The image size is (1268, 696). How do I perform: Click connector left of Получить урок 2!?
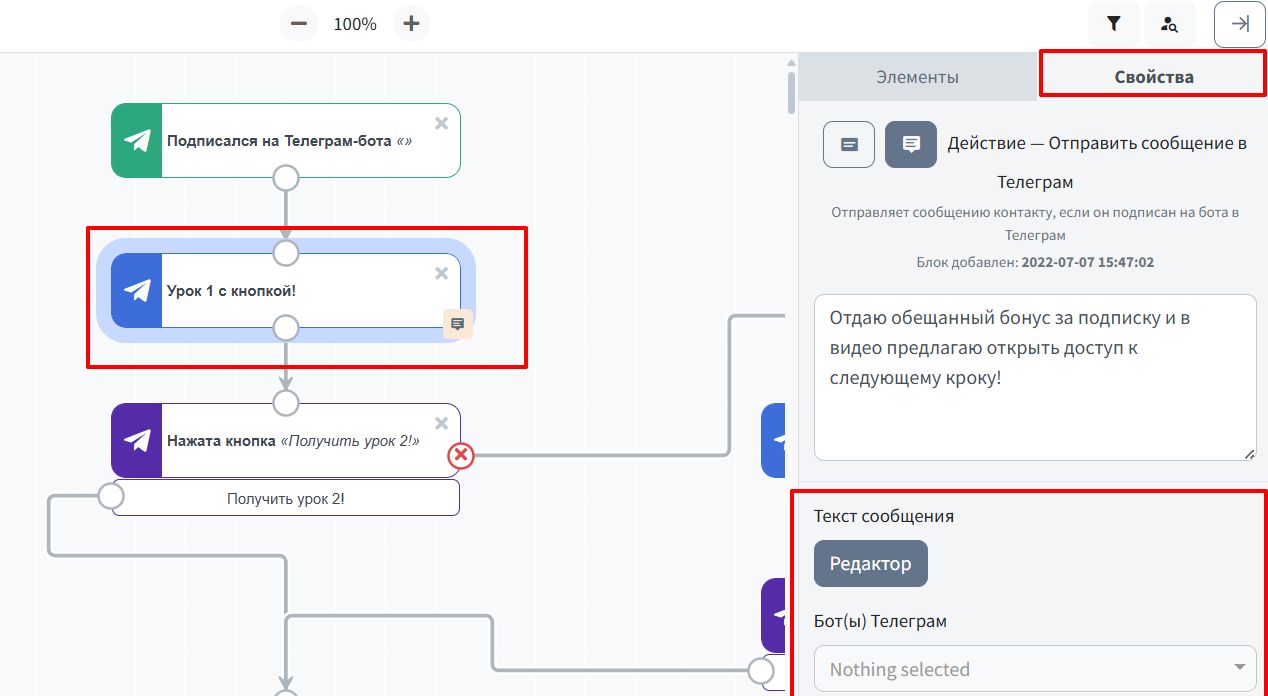pos(111,495)
